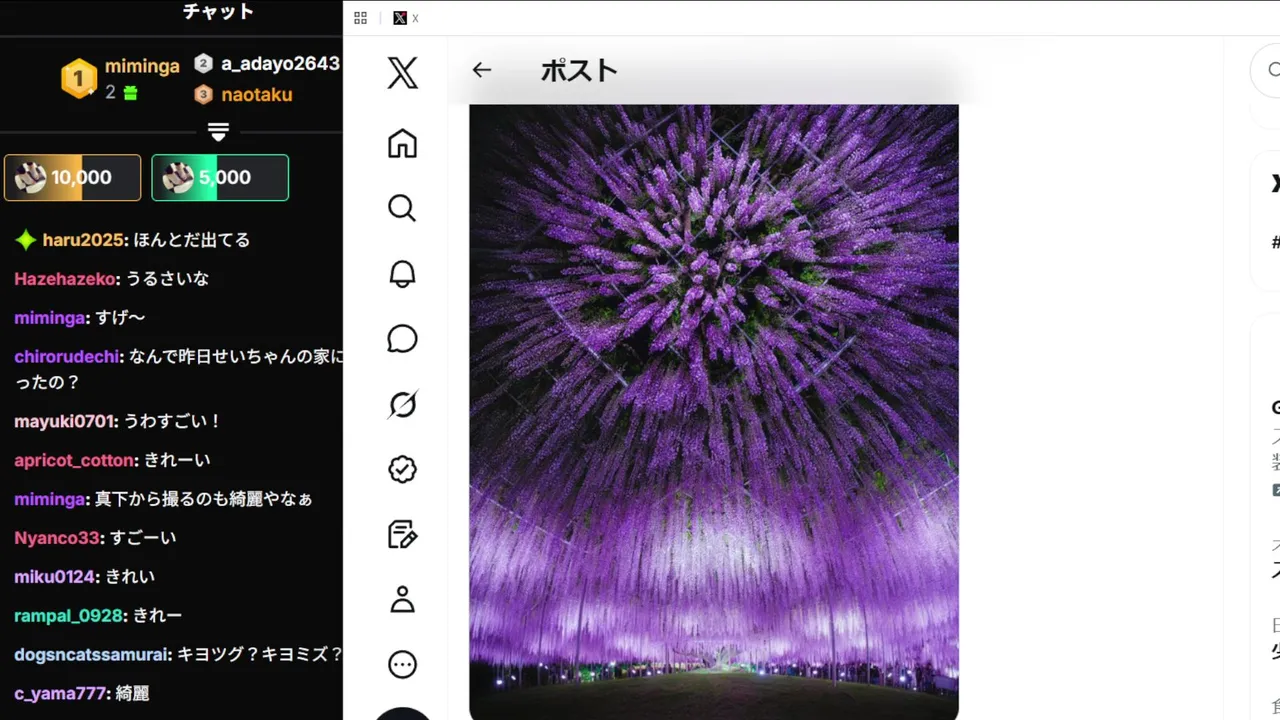
Task: Open haru2025 username in chat
Action: (84, 240)
